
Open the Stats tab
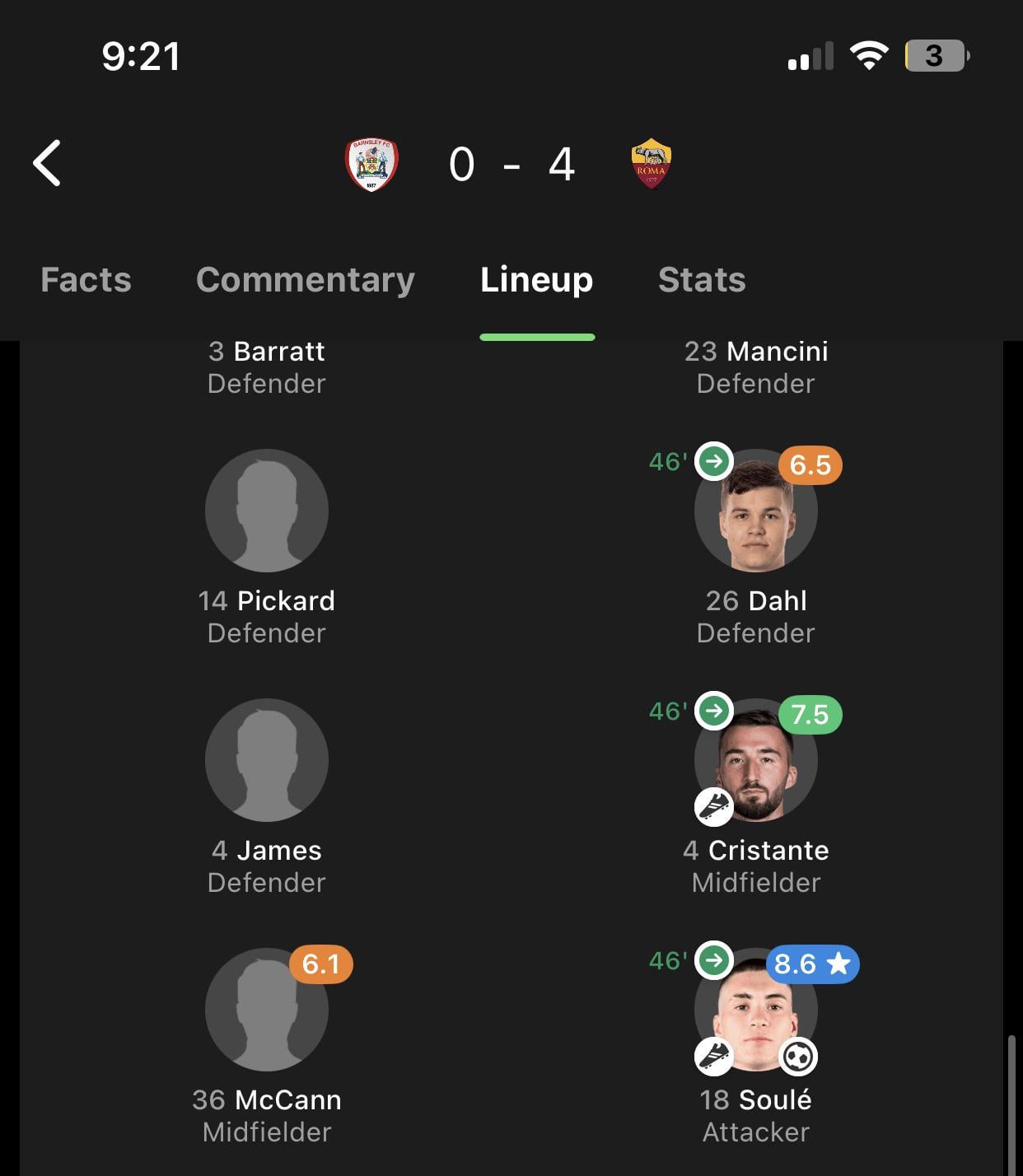pos(702,280)
